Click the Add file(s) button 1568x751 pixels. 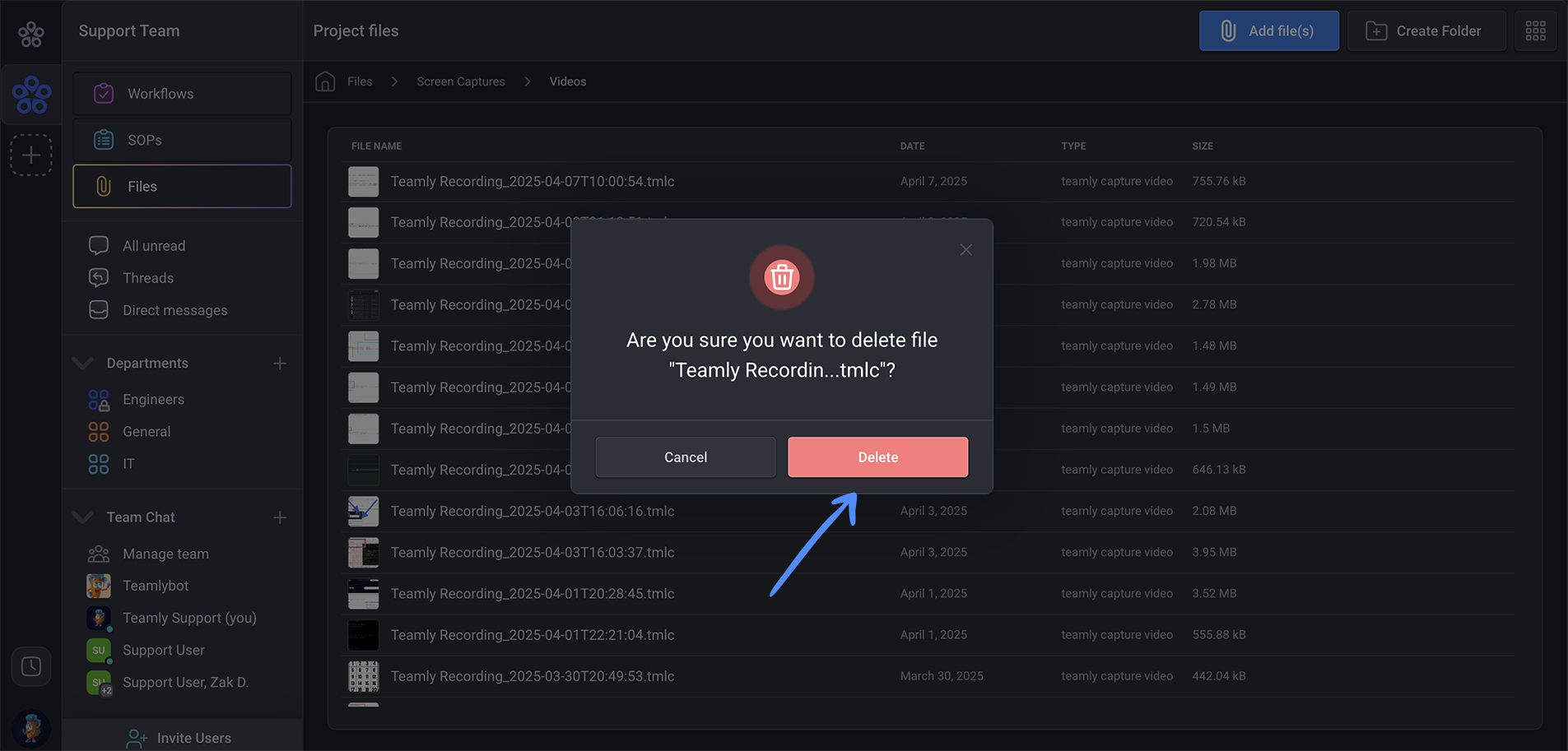pyautogui.click(x=1268, y=31)
